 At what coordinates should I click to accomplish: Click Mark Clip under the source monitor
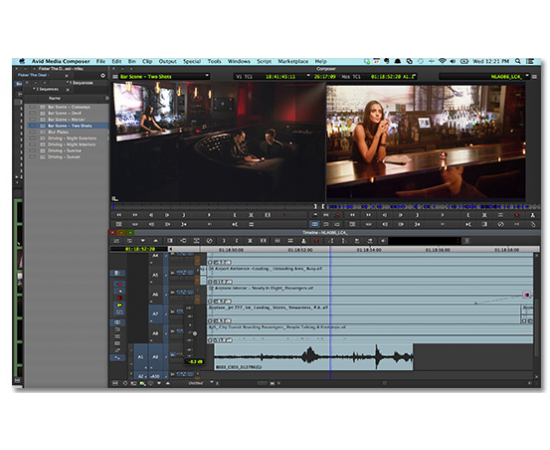pyautogui.click(x=251, y=215)
